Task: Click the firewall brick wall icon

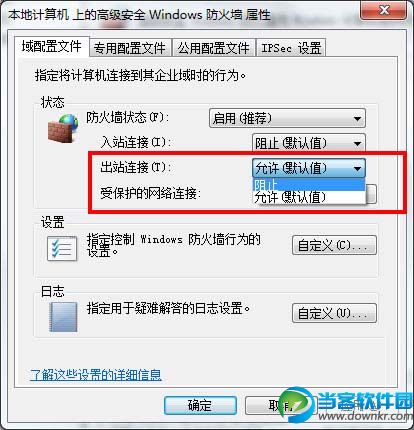Action: click(x=63, y=128)
